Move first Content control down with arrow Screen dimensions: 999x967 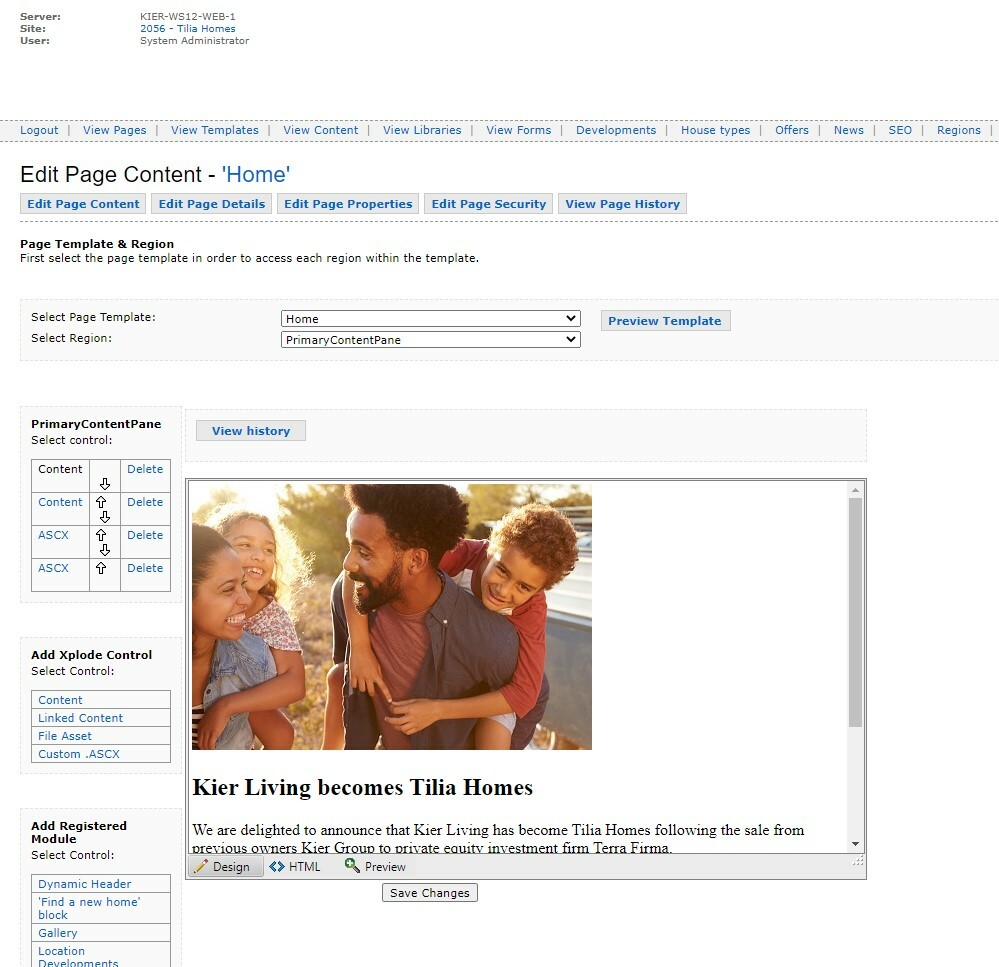click(x=105, y=484)
